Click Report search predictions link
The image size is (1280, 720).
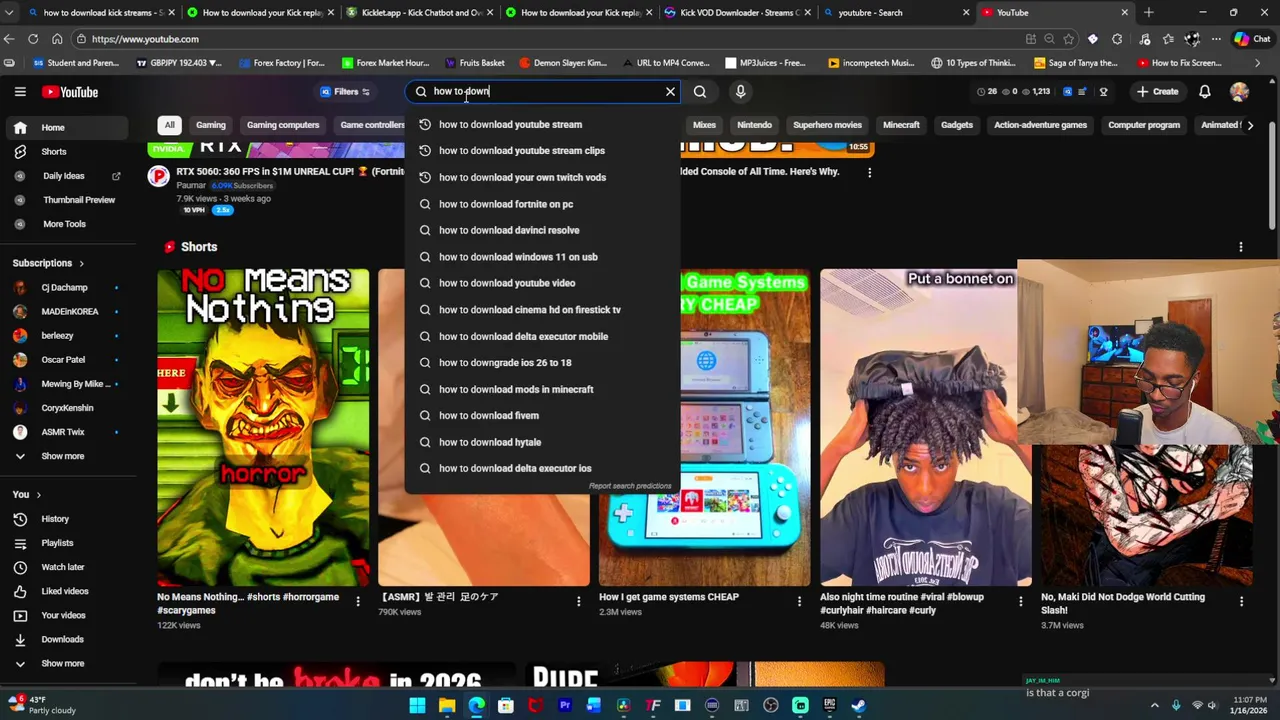coord(630,486)
